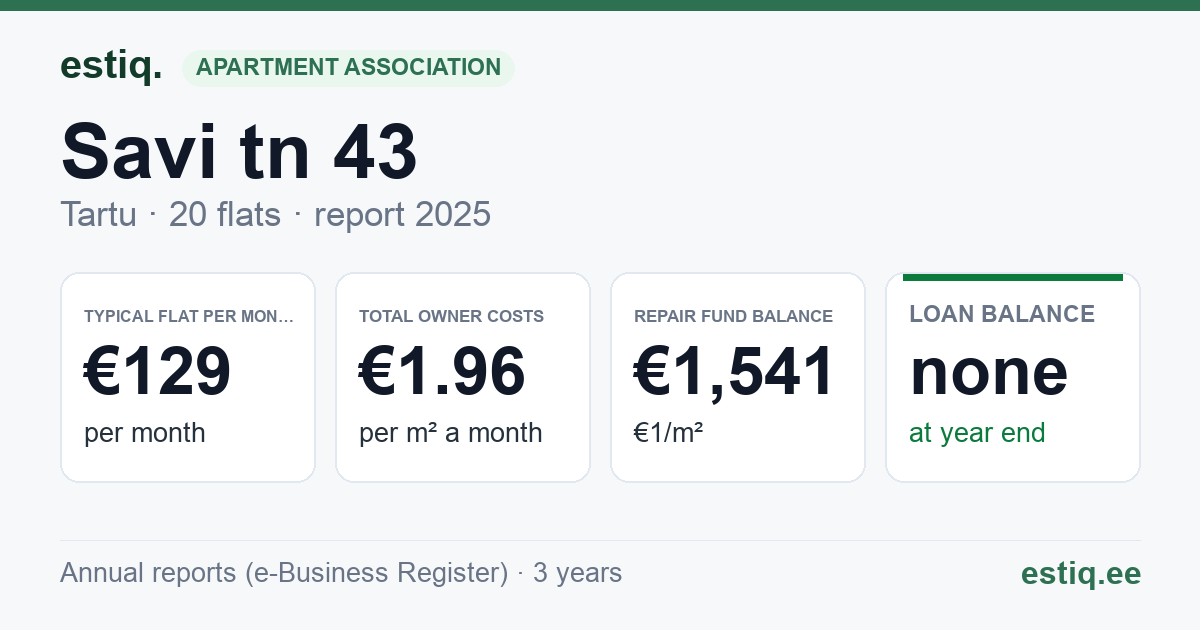The height and width of the screenshot is (630, 1200).
Task: Click the truncated TYPICAL FLAT PER MON… label
Action: coord(189,316)
